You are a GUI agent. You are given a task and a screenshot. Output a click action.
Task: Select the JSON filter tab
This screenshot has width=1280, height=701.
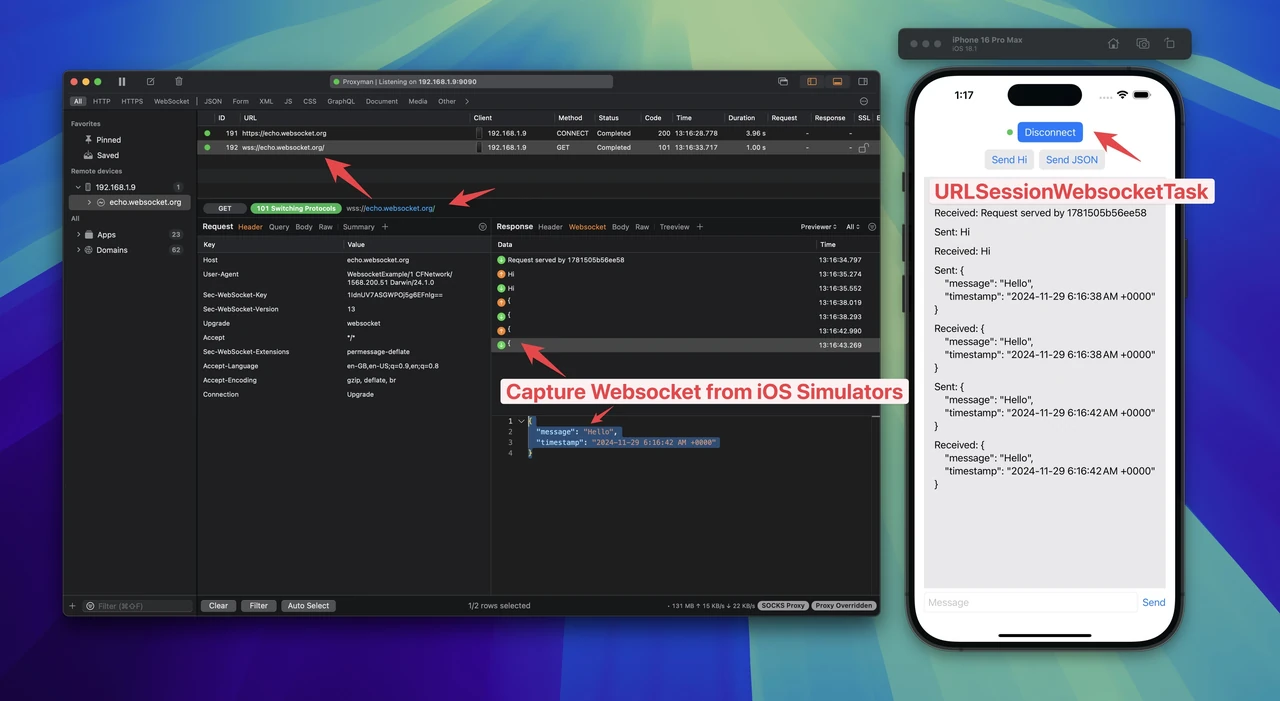tap(213, 101)
